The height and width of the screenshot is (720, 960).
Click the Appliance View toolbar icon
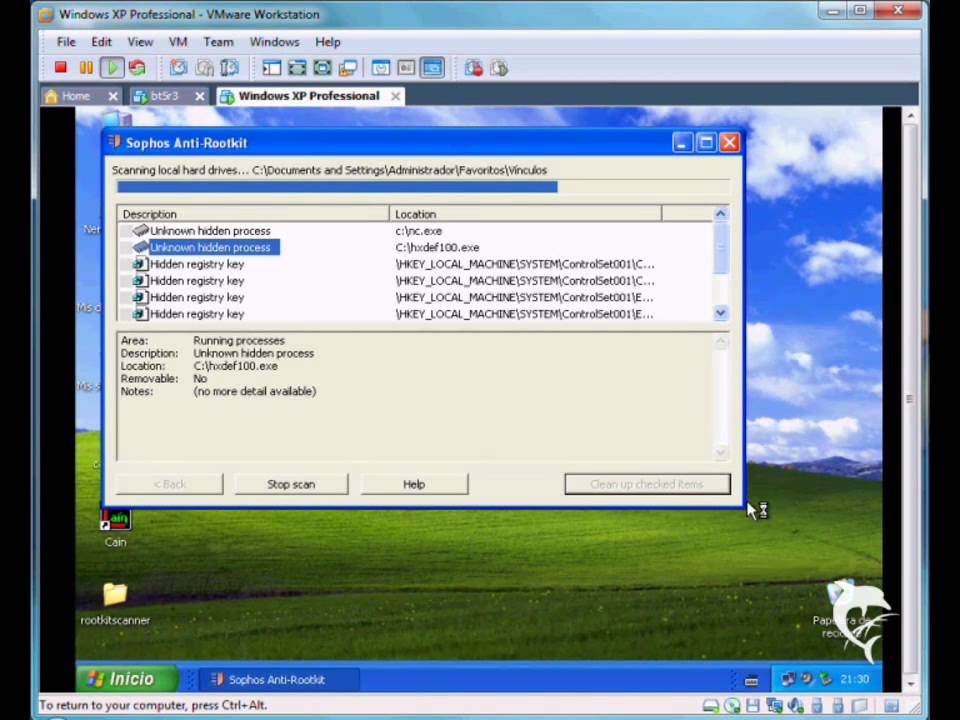tap(406, 67)
